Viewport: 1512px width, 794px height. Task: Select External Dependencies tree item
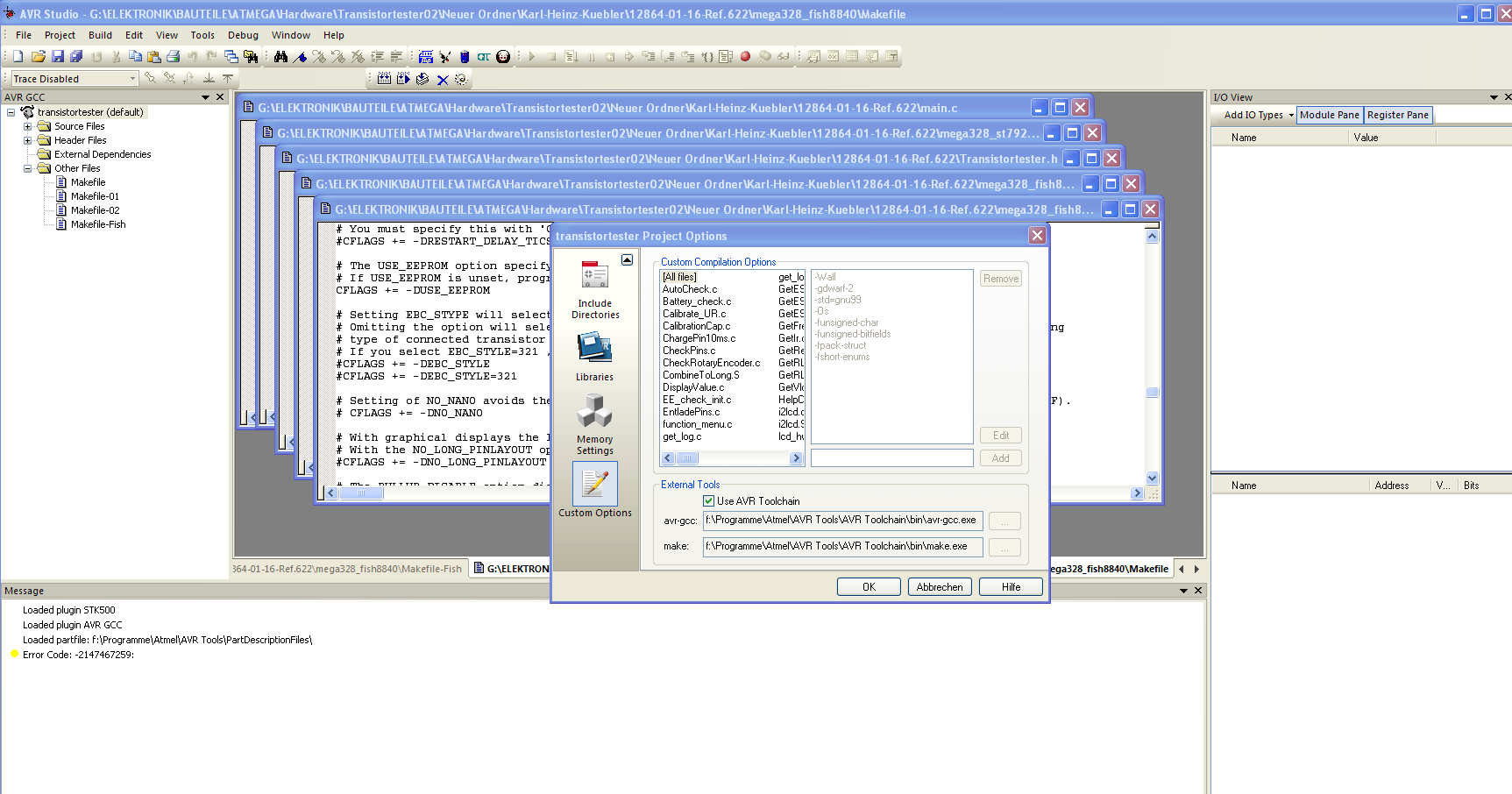[x=103, y=154]
